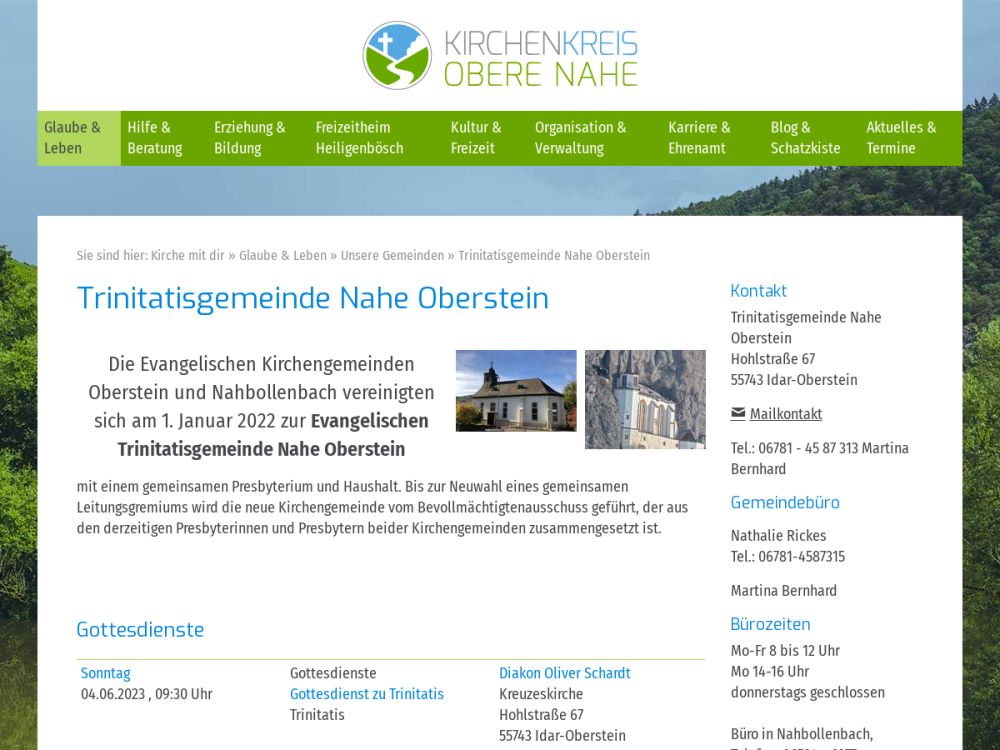Select Erziehung & Bildung in navigation
The image size is (1000, 750).
click(250, 138)
